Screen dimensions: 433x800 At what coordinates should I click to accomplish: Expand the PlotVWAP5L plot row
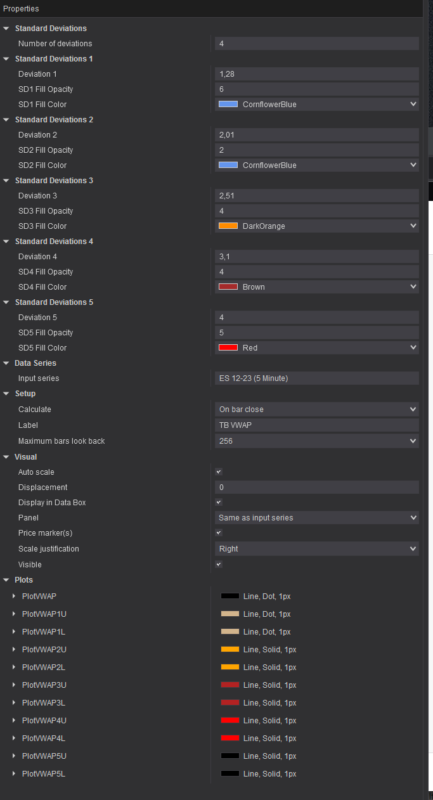(x=14, y=773)
